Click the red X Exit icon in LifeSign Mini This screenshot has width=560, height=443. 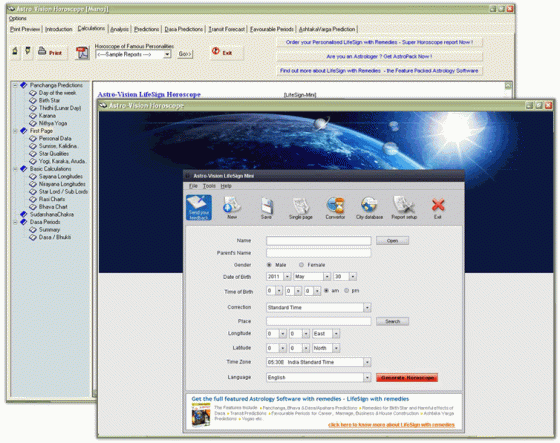438,208
